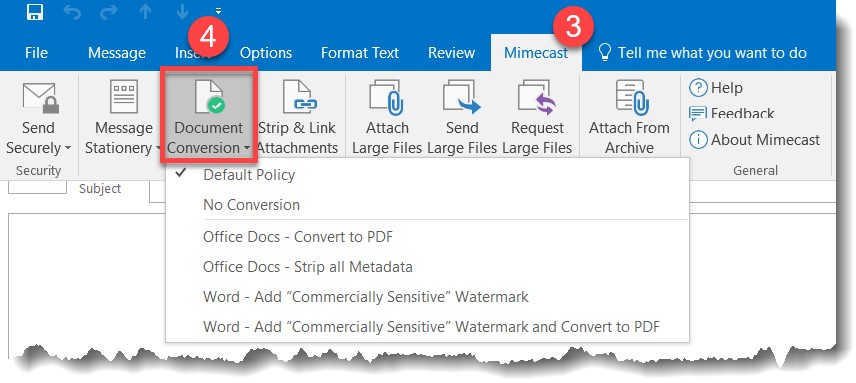Click the Document Conversion icon
This screenshot has height=383, width=856.
click(209, 96)
